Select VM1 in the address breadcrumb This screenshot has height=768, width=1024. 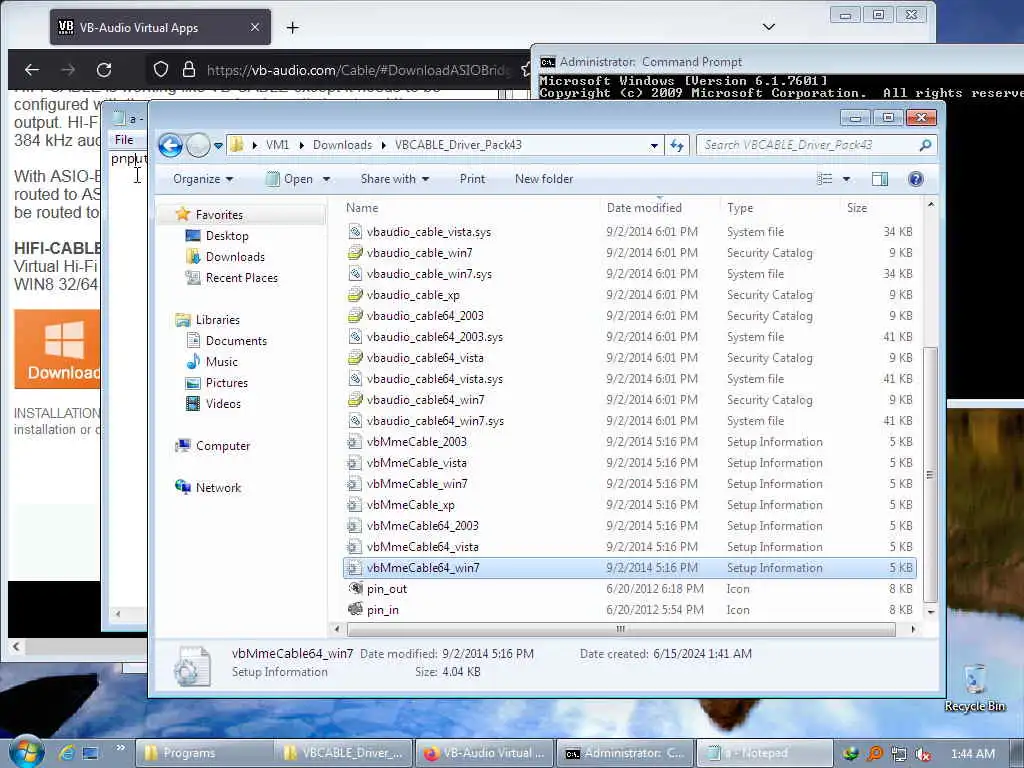278,145
